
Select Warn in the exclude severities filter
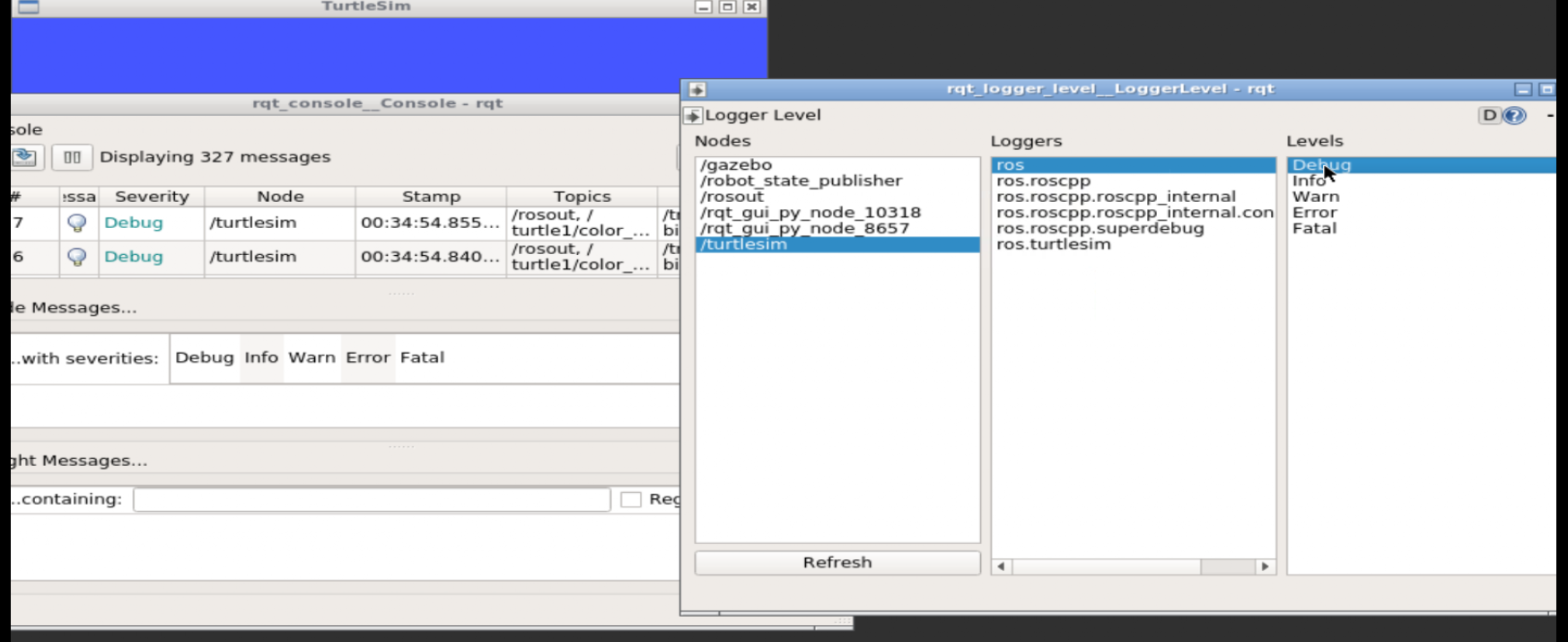311,357
